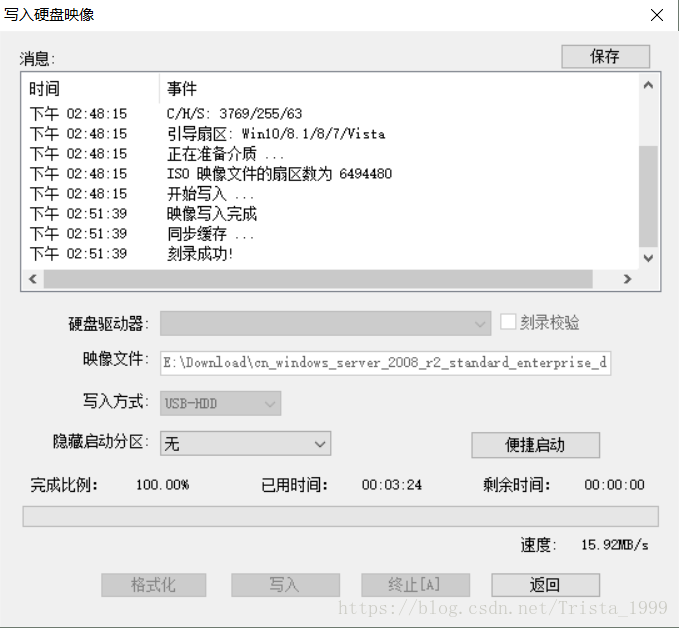Close the 写入硬盘映像 dialog
The image size is (679, 628).
(657, 15)
